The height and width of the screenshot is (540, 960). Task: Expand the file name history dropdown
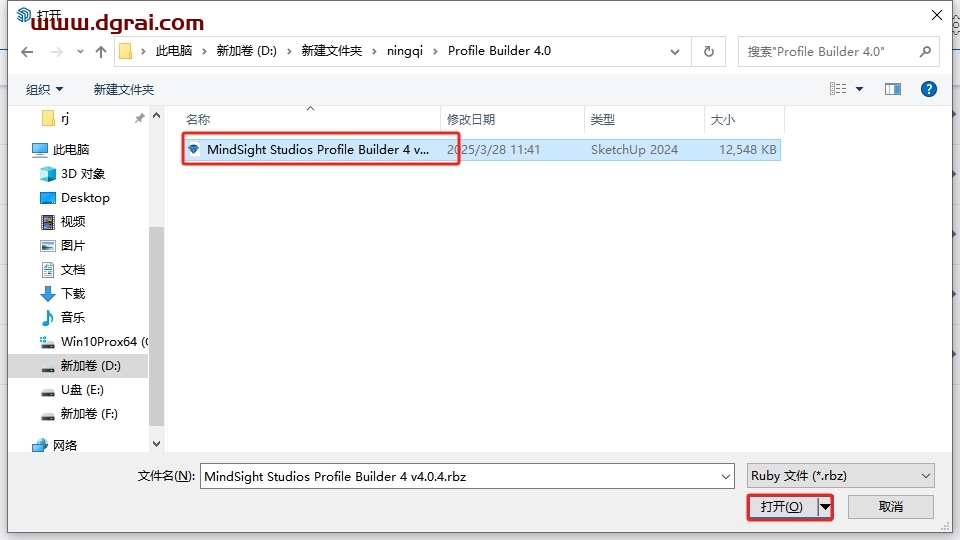click(x=726, y=476)
